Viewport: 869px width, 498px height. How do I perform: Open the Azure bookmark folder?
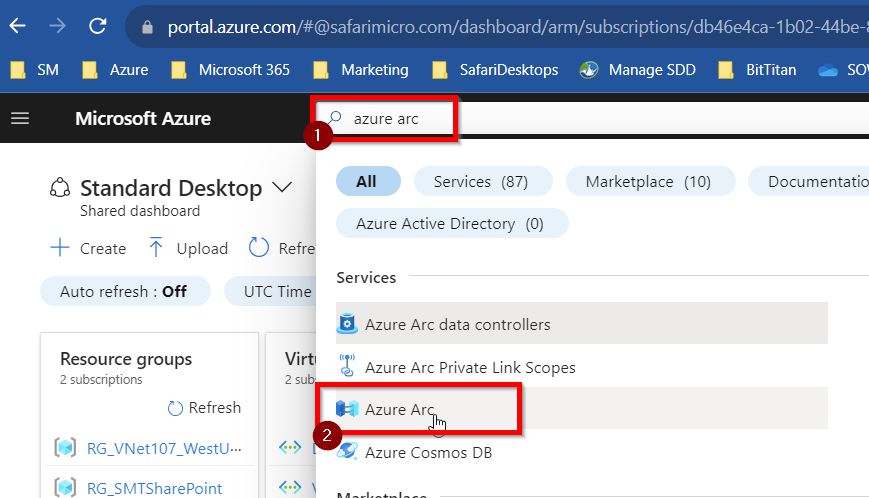(x=115, y=70)
